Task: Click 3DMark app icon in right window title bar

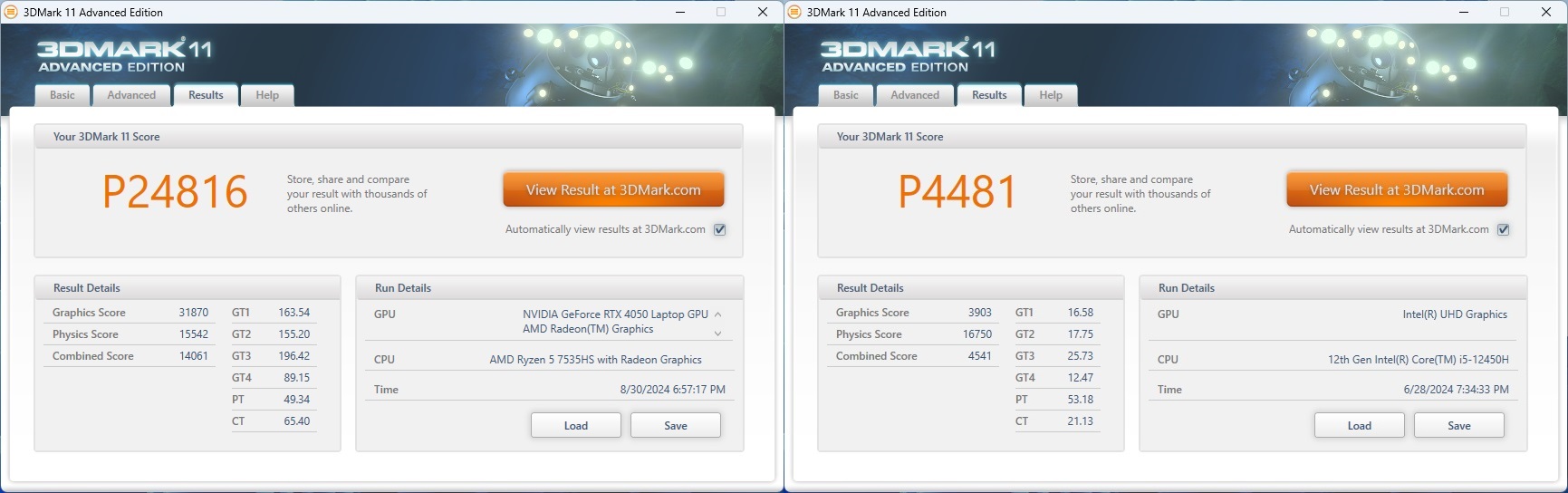Action: pyautogui.click(x=794, y=12)
